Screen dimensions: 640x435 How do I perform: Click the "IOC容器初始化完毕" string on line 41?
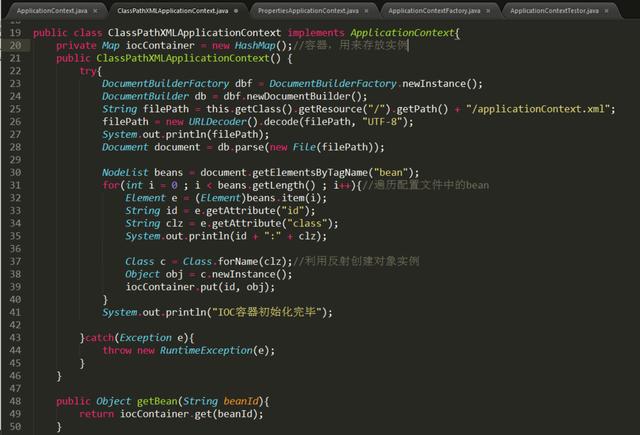click(x=267, y=312)
